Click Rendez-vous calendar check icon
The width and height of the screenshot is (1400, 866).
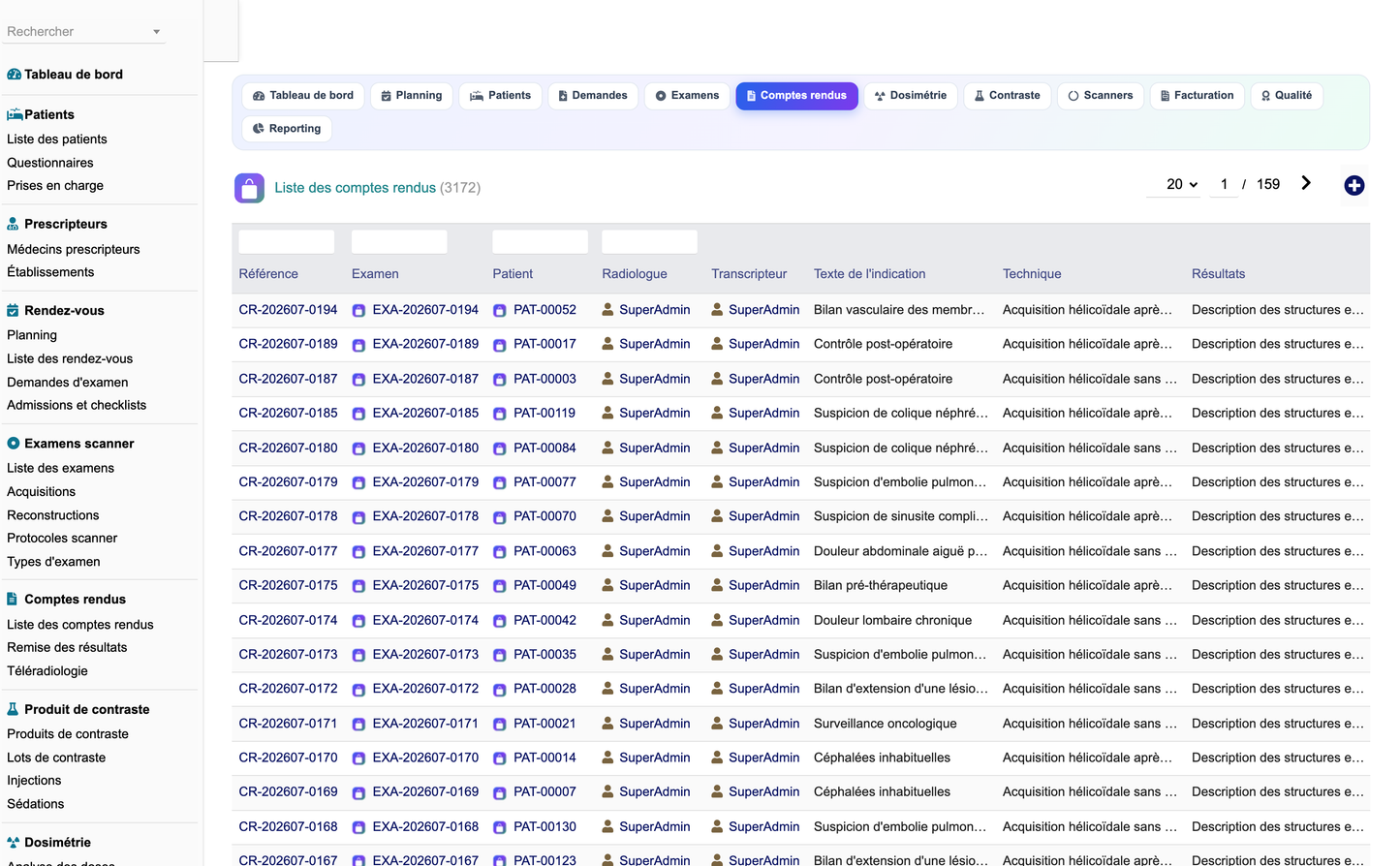(13, 311)
